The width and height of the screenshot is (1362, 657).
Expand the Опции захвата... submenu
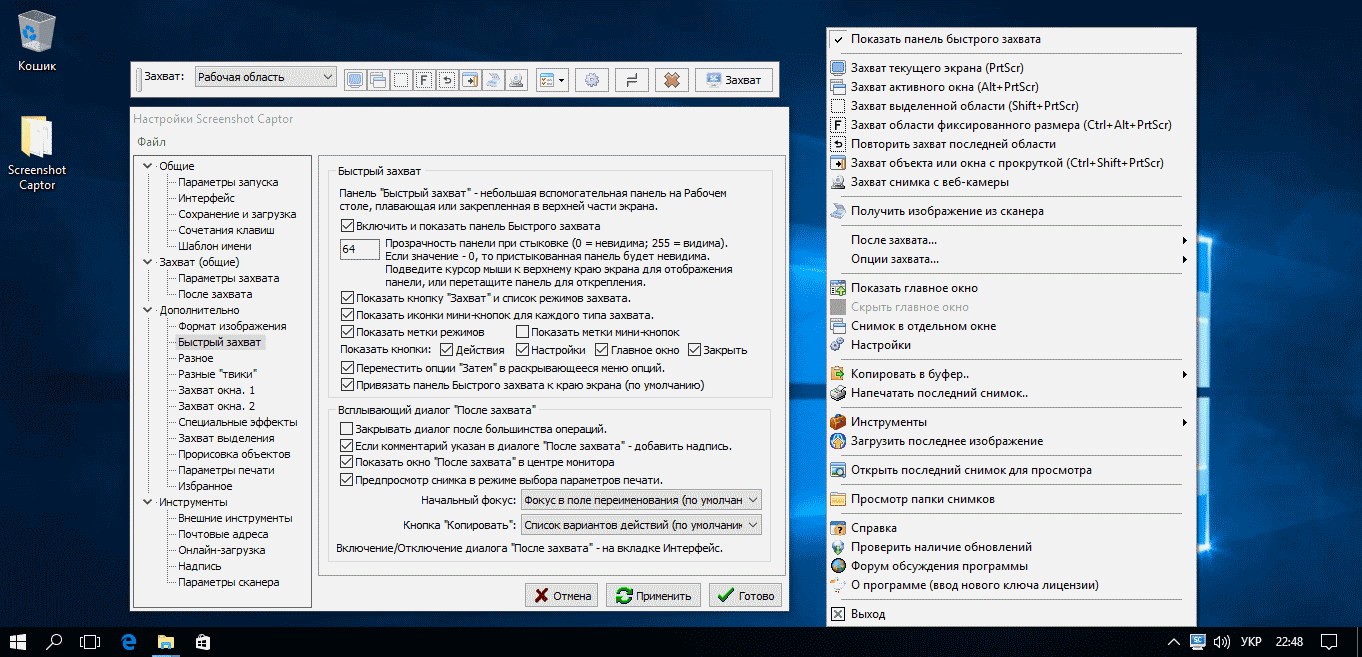pyautogui.click(x=1011, y=259)
